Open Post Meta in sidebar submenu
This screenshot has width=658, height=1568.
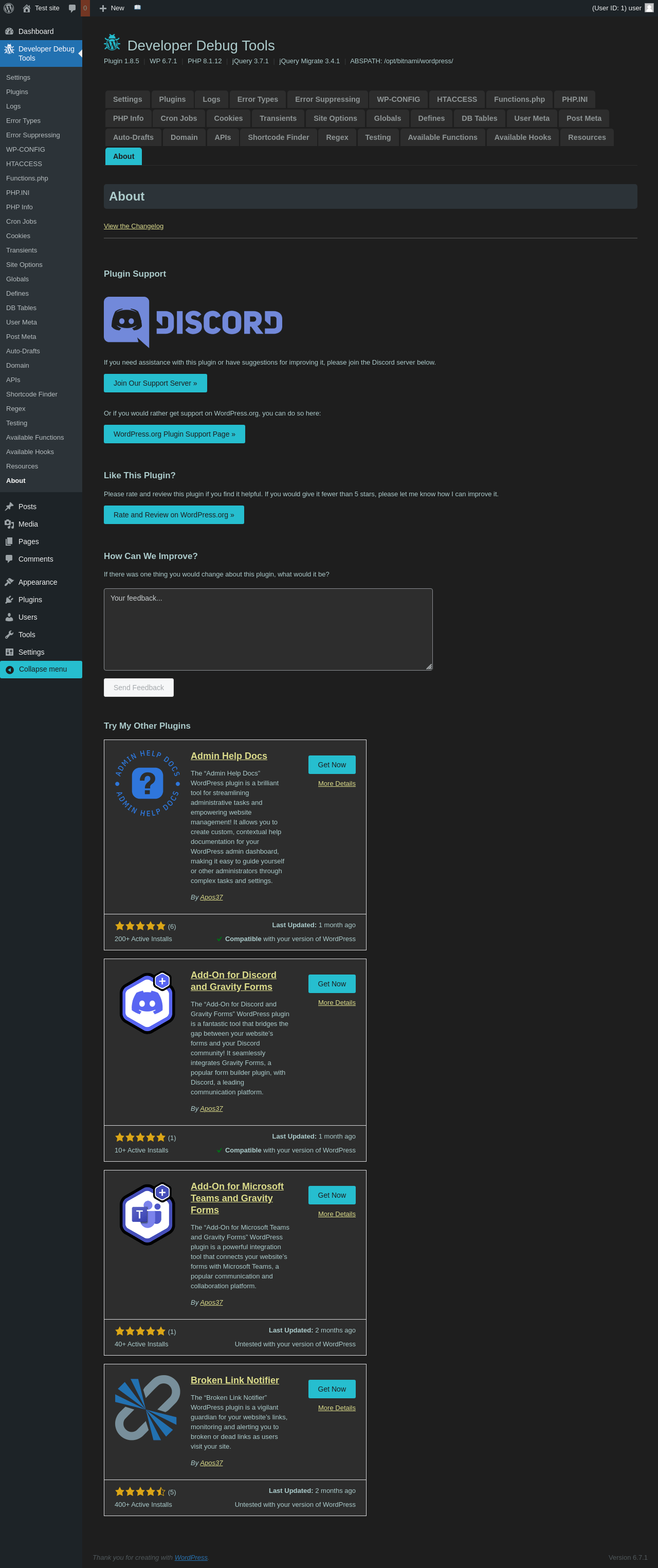coord(21,337)
